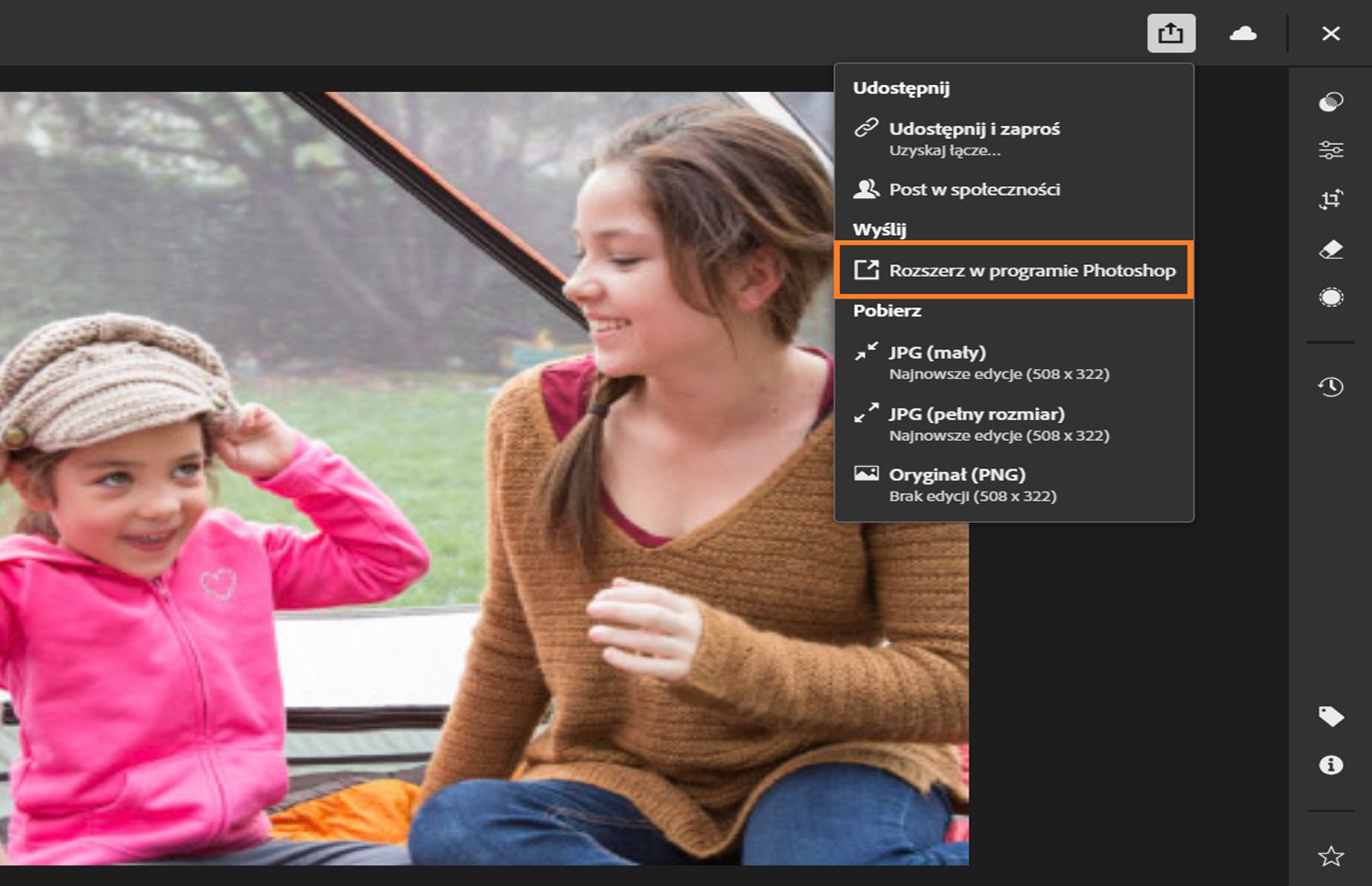Open the star rating panel
This screenshot has width=1372, height=886.
coord(1332,853)
